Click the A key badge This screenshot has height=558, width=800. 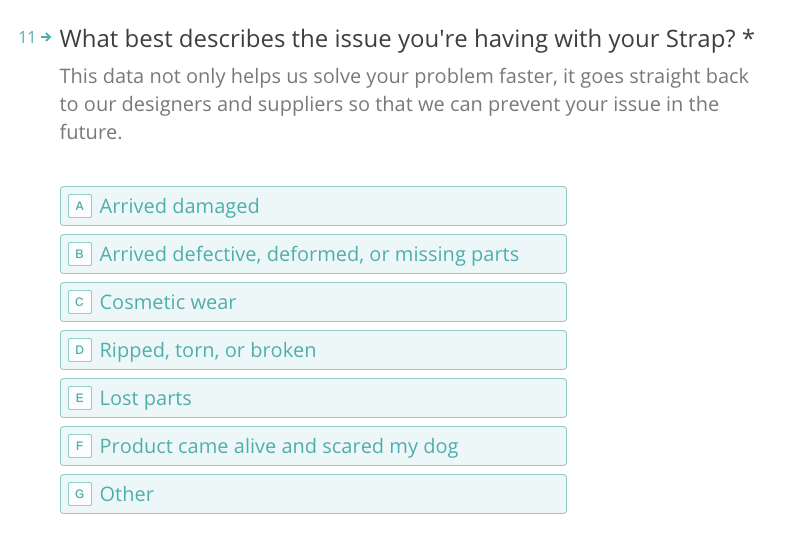[x=80, y=206]
